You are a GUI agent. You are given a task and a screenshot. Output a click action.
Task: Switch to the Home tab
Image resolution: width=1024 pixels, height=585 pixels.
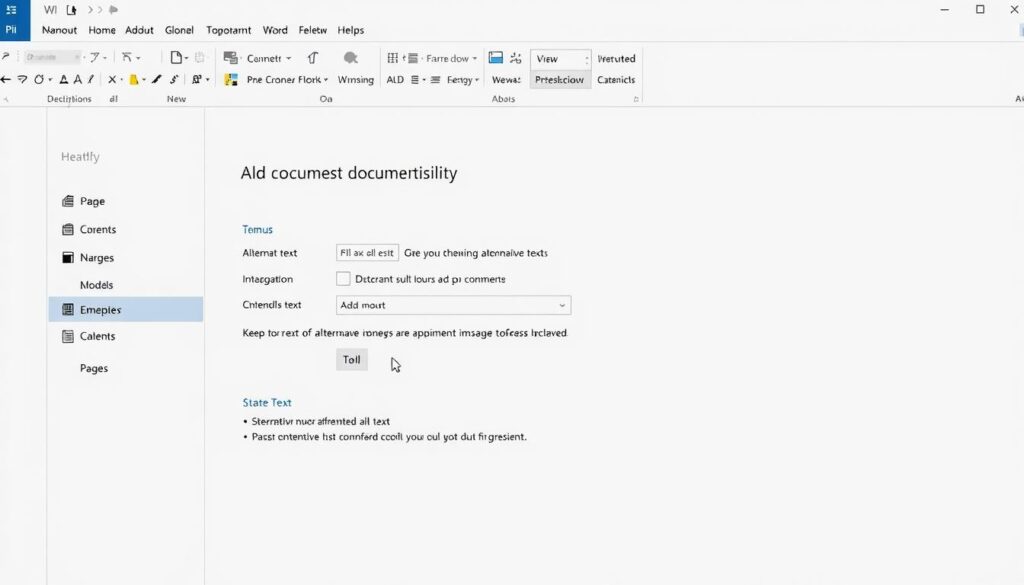pyautogui.click(x=101, y=30)
